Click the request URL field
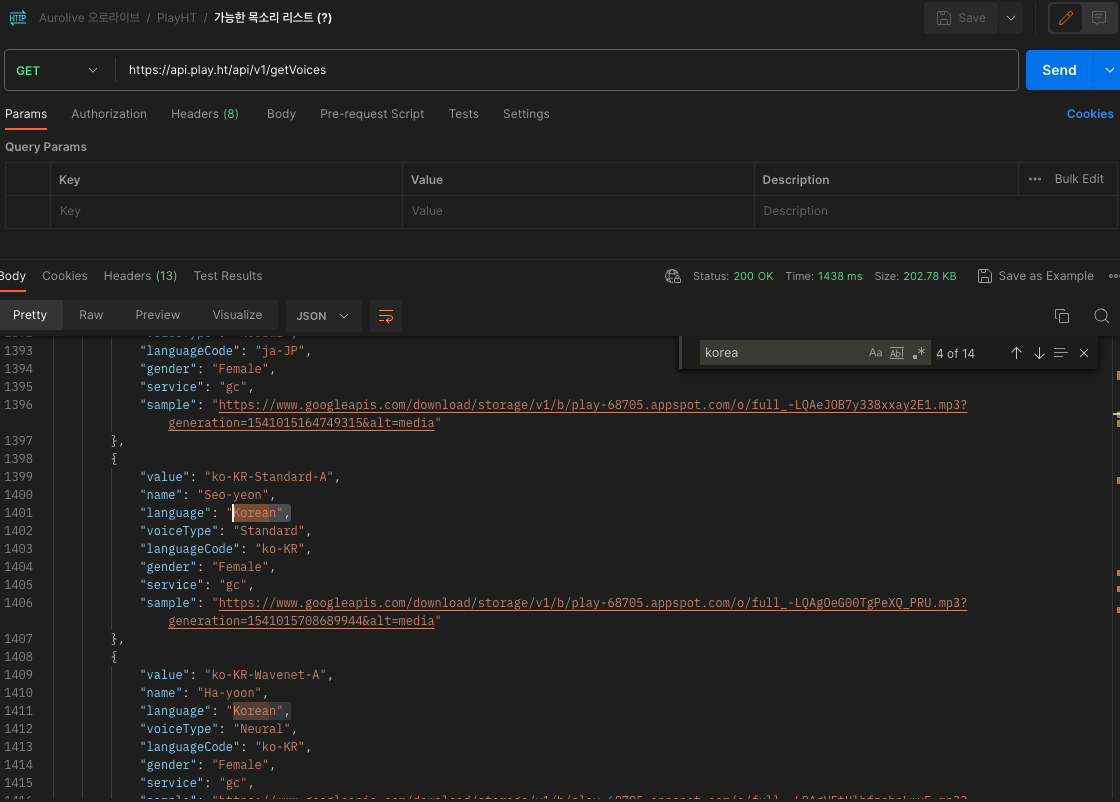Viewport: 1120px width, 802px height. coord(568,70)
